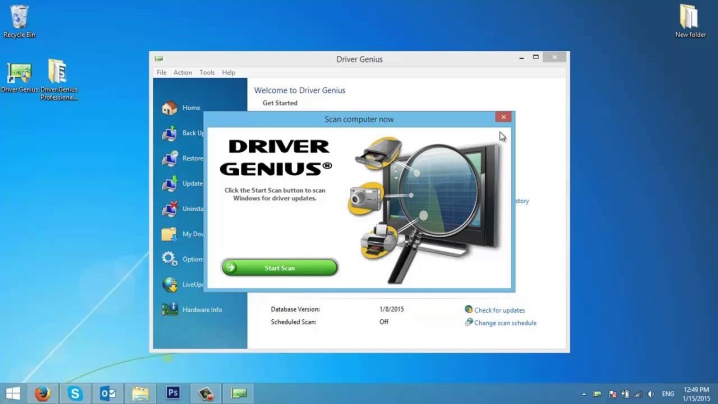The height and width of the screenshot is (404, 718).
Task: Click the taskbar clock showing 12:49 PM
Action: pyautogui.click(x=696, y=394)
